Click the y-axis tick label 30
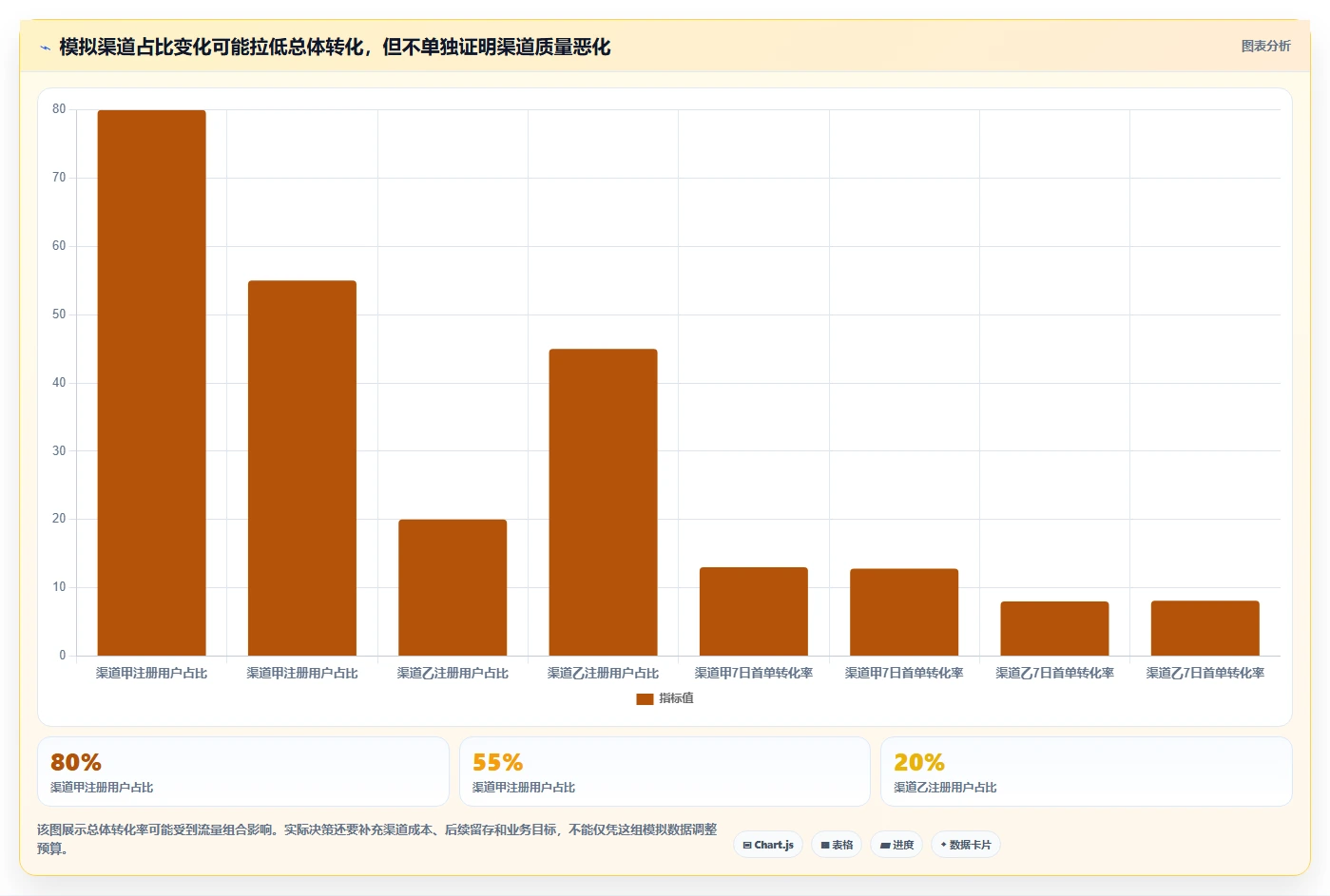Screen dimensions: 1330x896 59,451
